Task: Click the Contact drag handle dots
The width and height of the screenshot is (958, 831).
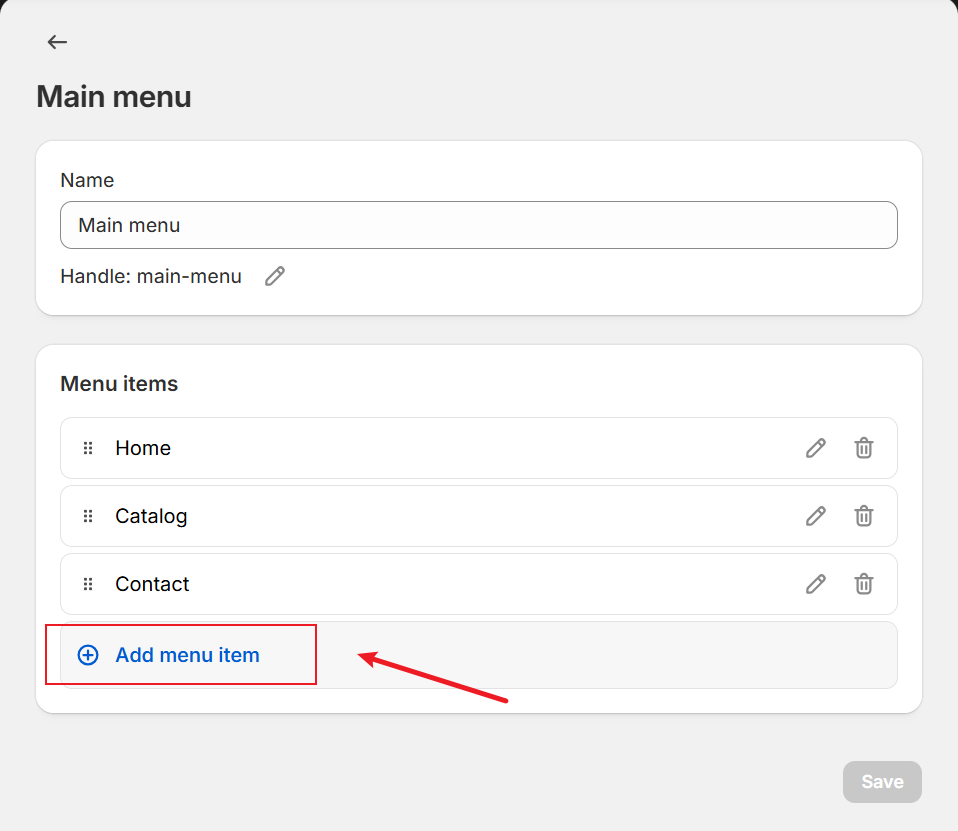Action: [88, 584]
